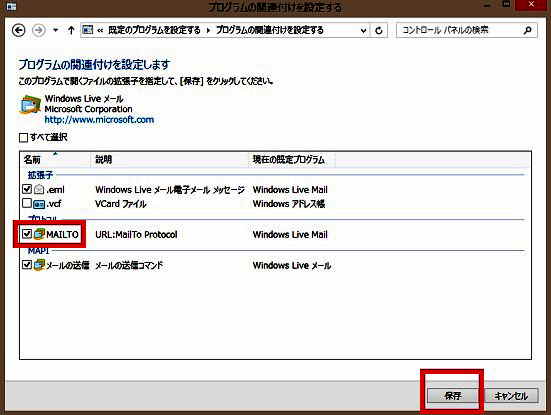Viewport: 551px width, 415px height.
Task: Select プログラムの関連付けを設定する breadcrumb
Action: point(270,30)
